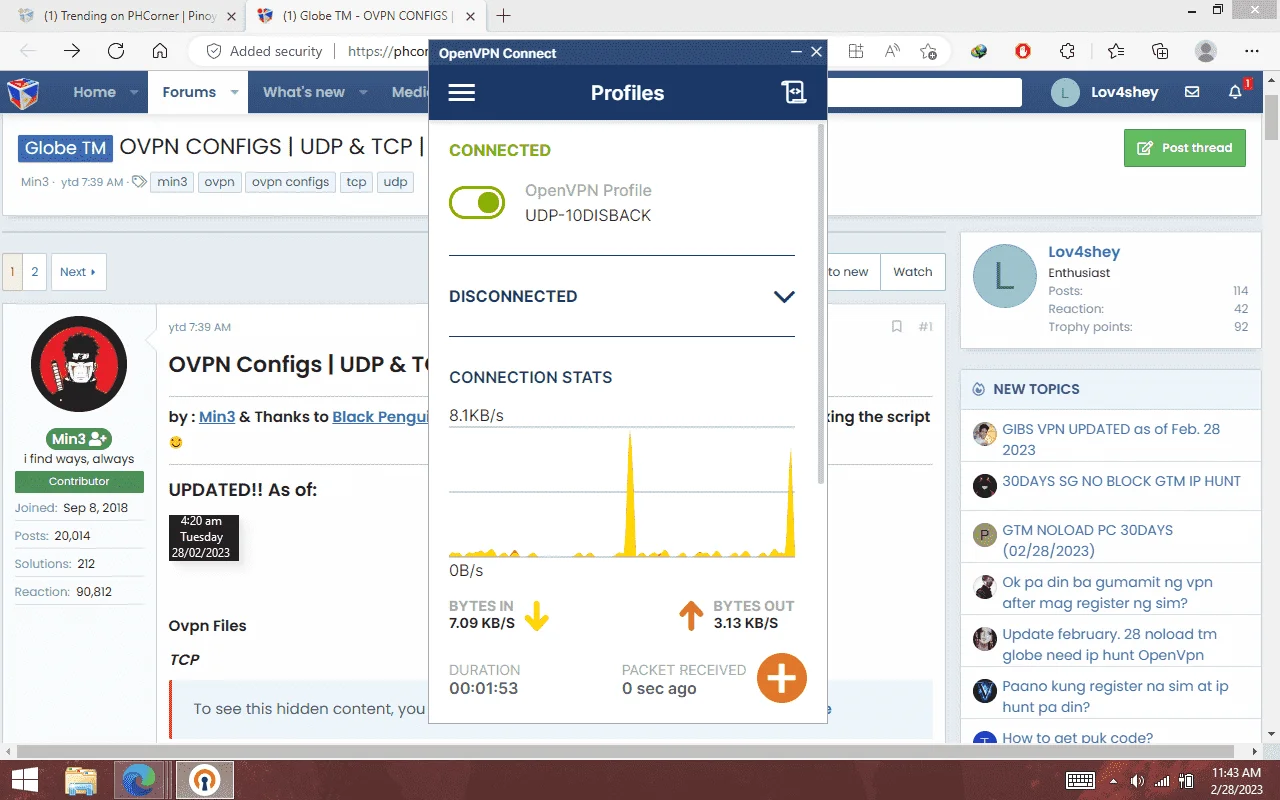Select the udp tag
The width and height of the screenshot is (1280, 800).
pyautogui.click(x=395, y=182)
